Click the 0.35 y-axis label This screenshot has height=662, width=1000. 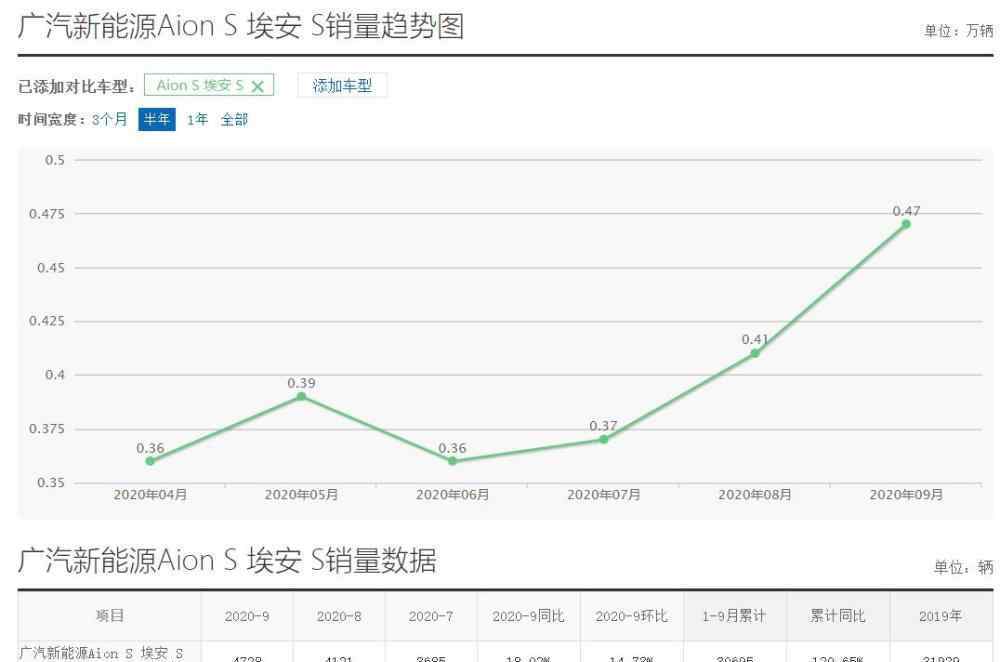51,482
